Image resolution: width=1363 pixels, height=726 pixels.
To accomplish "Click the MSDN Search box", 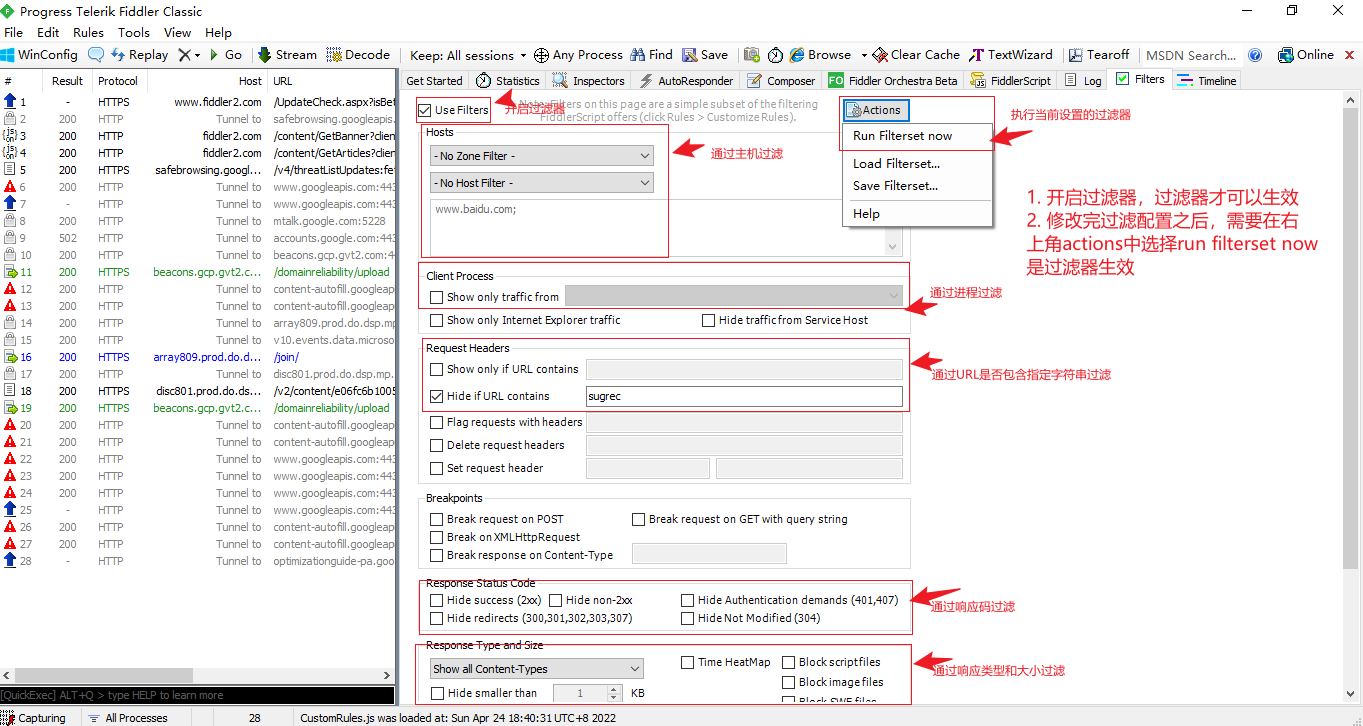I will (x=1190, y=55).
